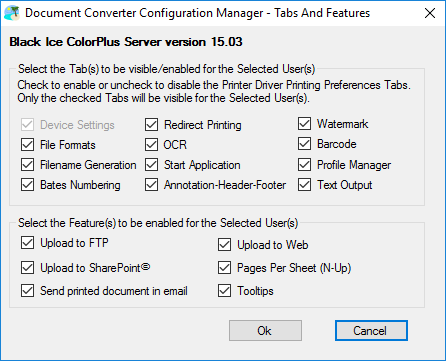This screenshot has width=446, height=361.
Task: Disable the Barcode tab checkbox
Action: pyautogui.click(x=305, y=144)
